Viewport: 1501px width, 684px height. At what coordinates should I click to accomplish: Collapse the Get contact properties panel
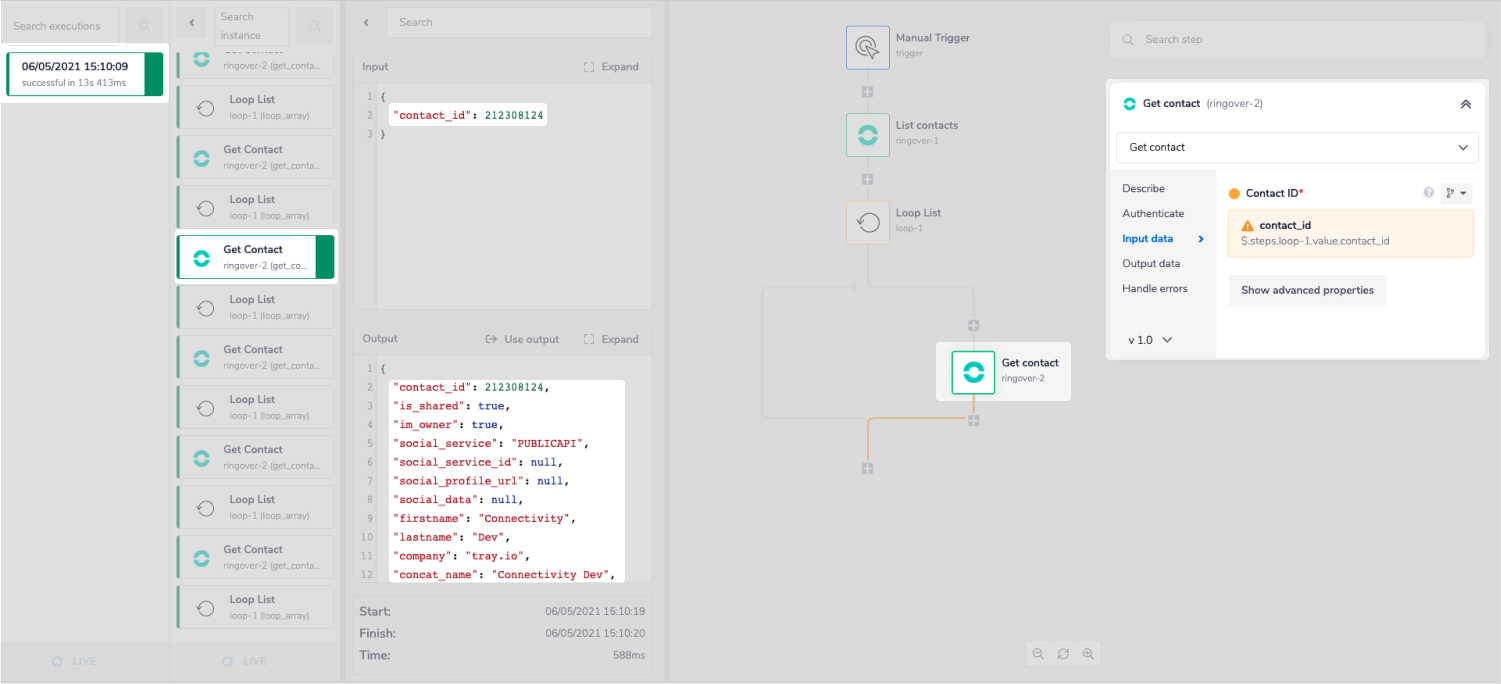point(1466,103)
